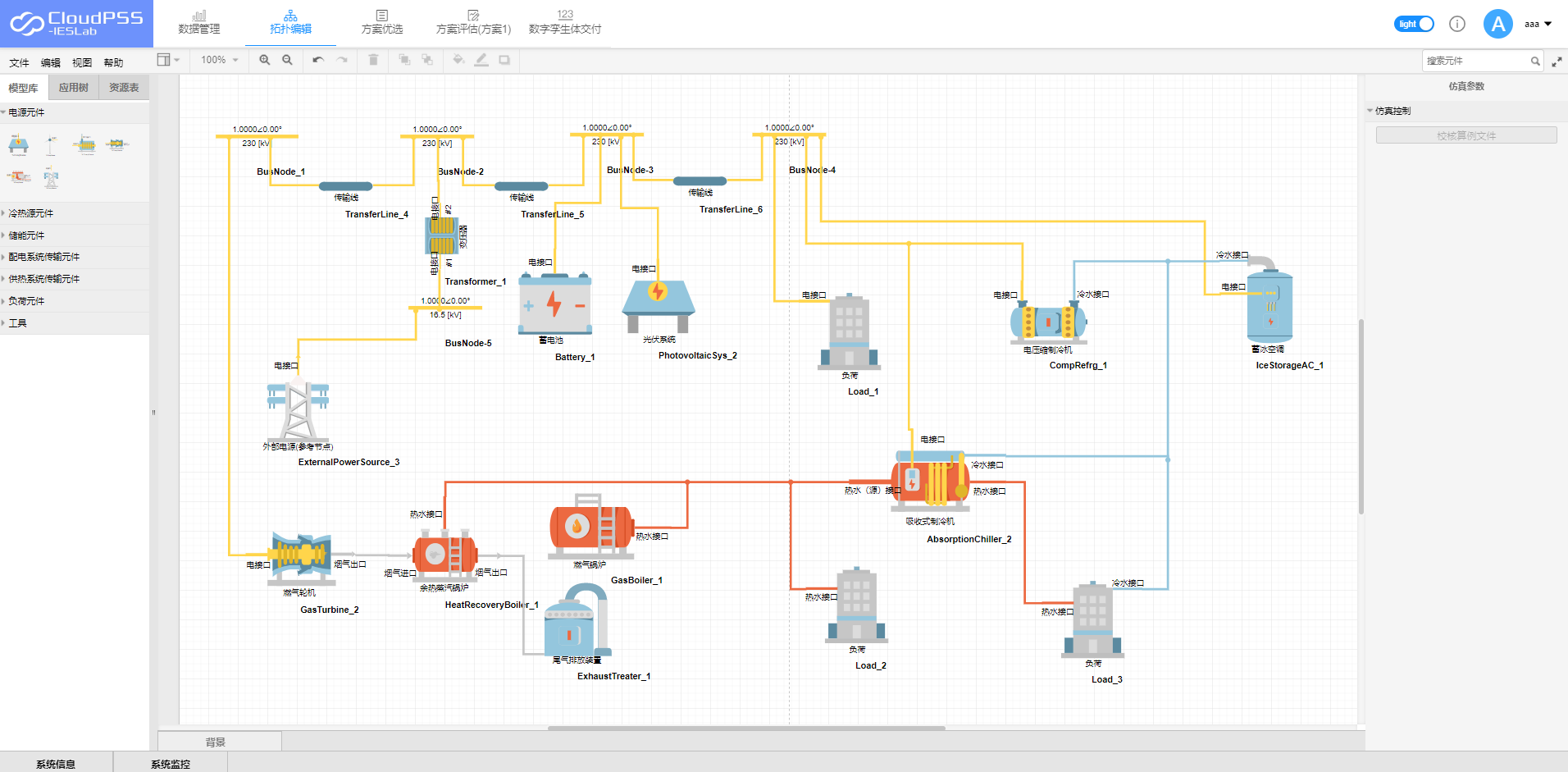Expand the 储能元件 category
Viewport: 1568px width, 772px height.
coord(75,235)
